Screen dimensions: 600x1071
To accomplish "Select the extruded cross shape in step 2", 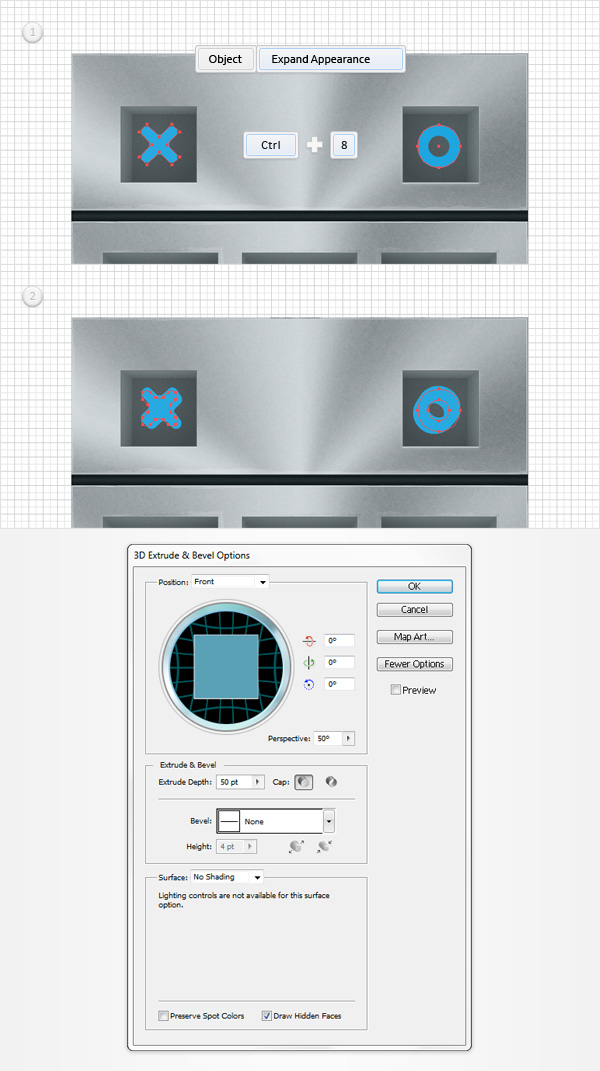I will pyautogui.click(x=160, y=408).
